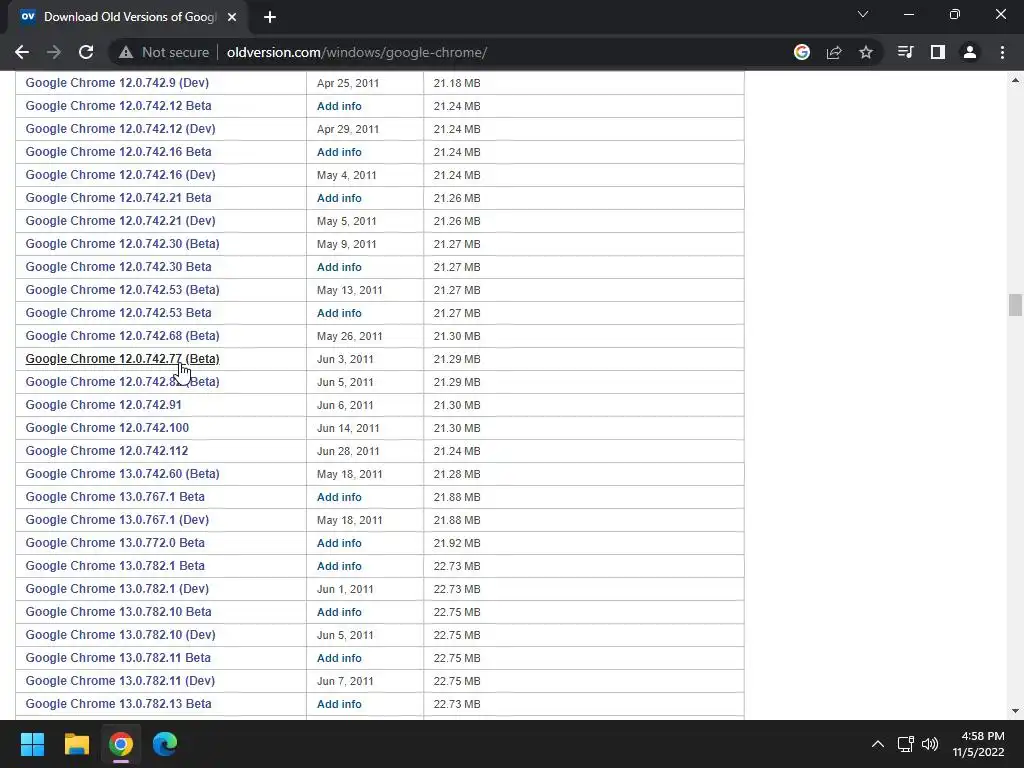
Task: Open a new tab with plus button
Action: pos(270,17)
